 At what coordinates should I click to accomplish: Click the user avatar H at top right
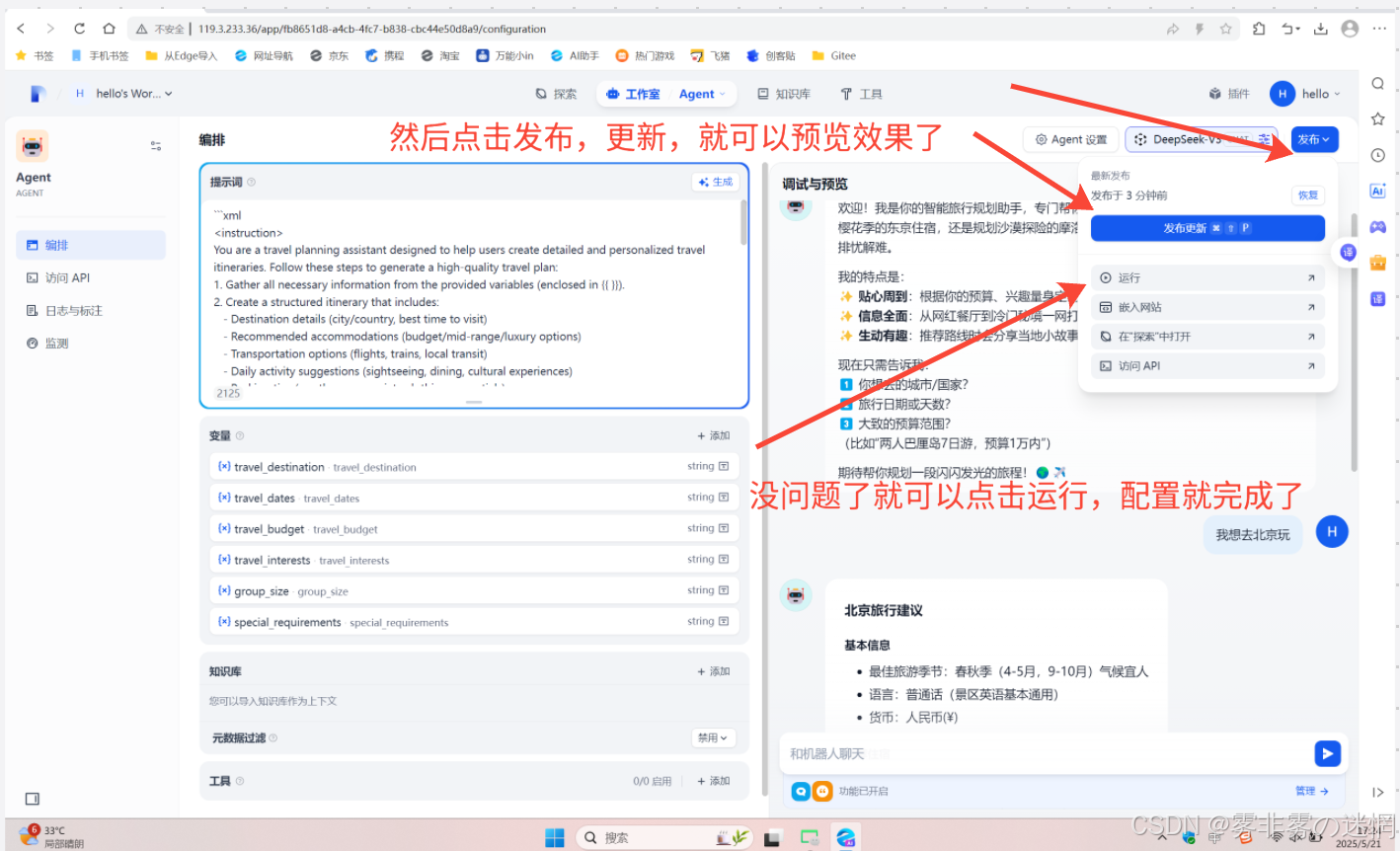[x=1282, y=94]
